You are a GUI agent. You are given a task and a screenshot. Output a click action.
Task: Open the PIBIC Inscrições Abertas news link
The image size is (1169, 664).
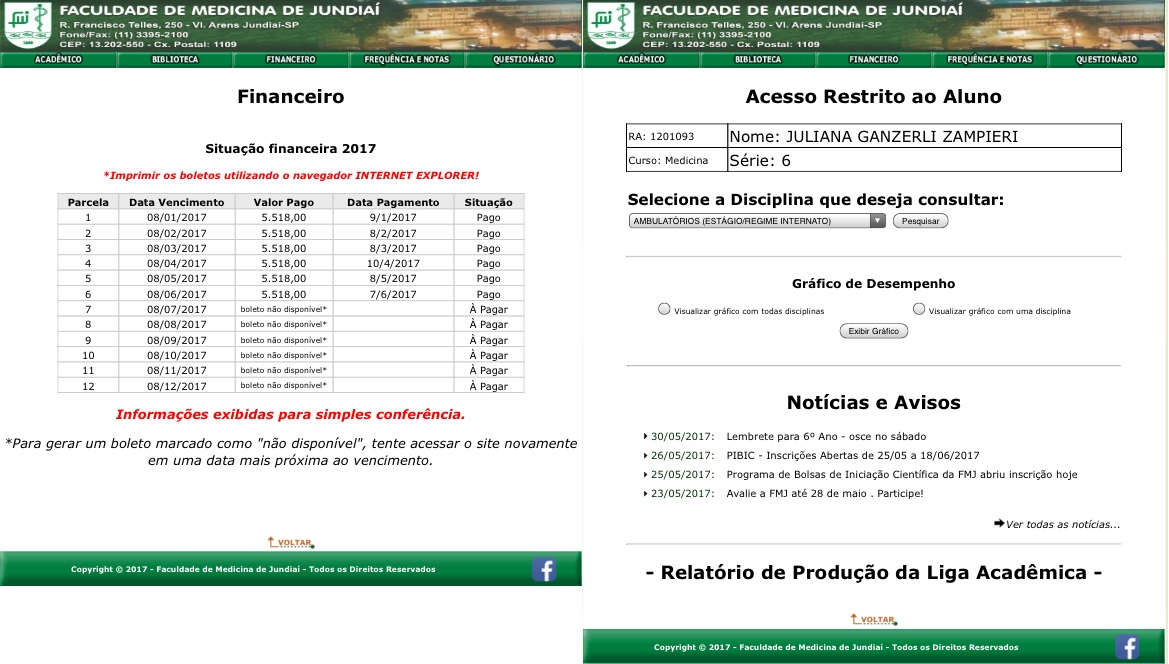[x=853, y=456]
